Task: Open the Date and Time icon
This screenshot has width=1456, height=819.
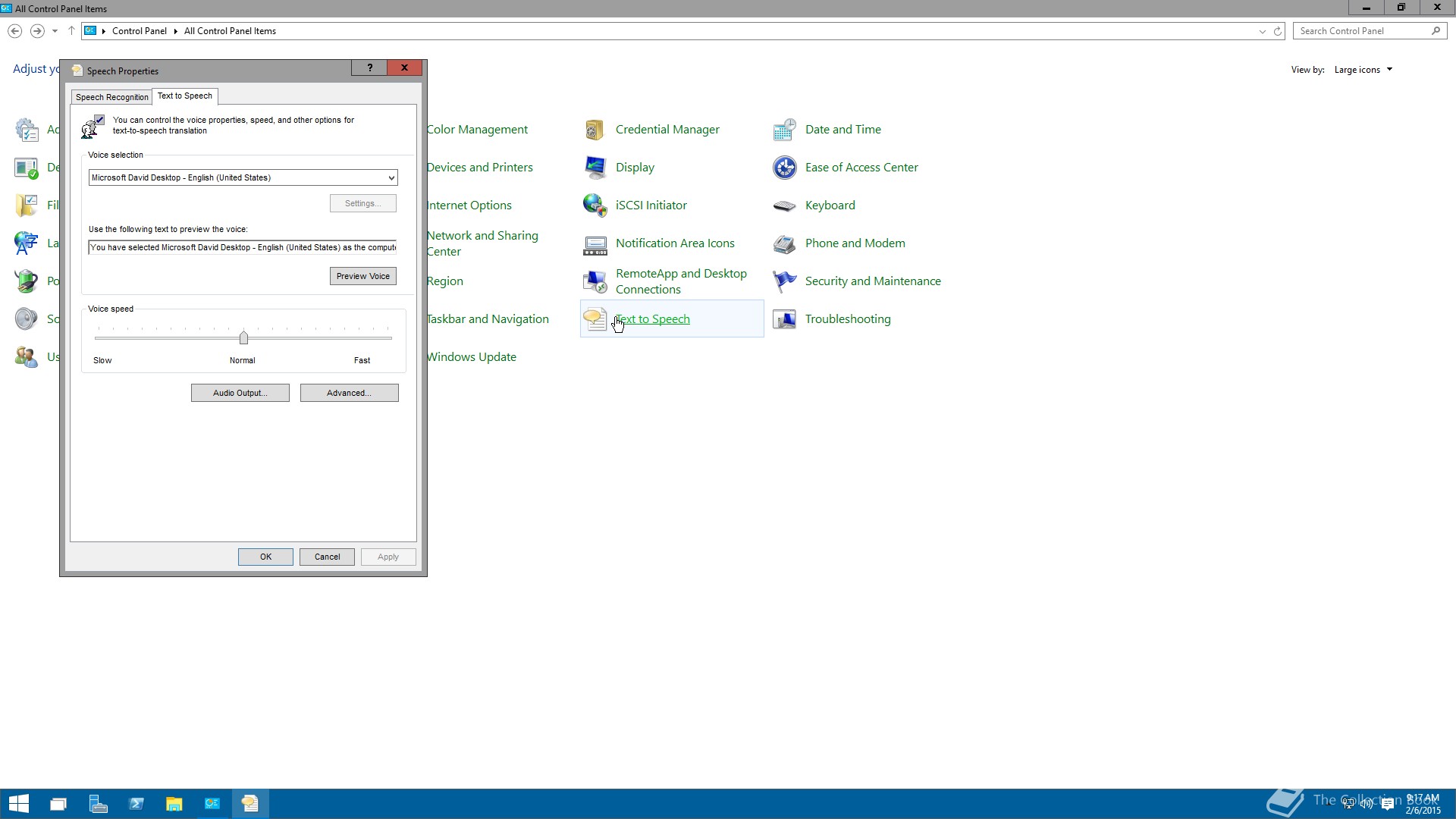Action: 784,130
